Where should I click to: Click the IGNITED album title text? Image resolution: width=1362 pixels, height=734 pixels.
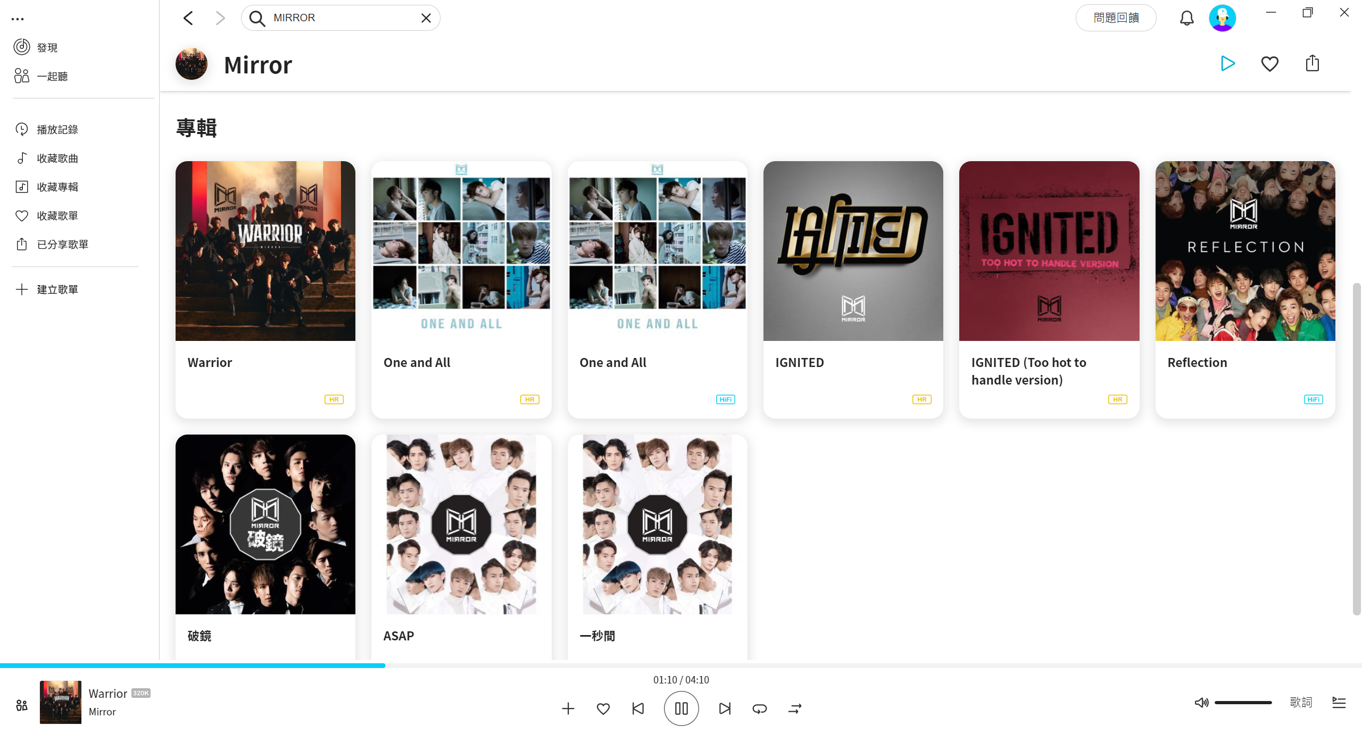tap(800, 363)
